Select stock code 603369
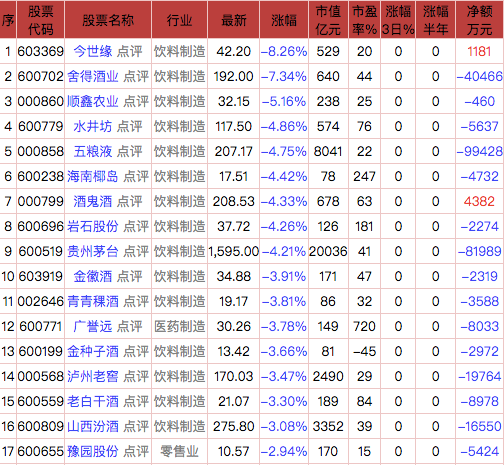The width and height of the screenshot is (504, 465). click(41, 51)
